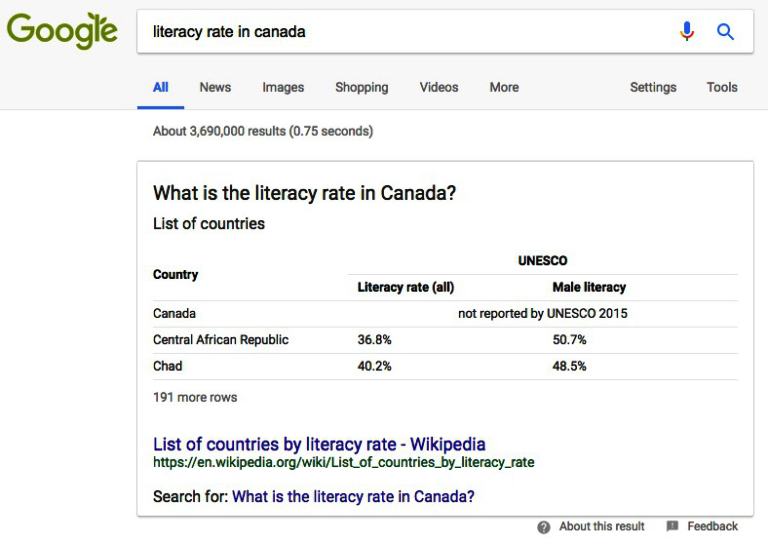This screenshot has height=544, width=768.
Task: Click the search query input field
Action: (400, 31)
